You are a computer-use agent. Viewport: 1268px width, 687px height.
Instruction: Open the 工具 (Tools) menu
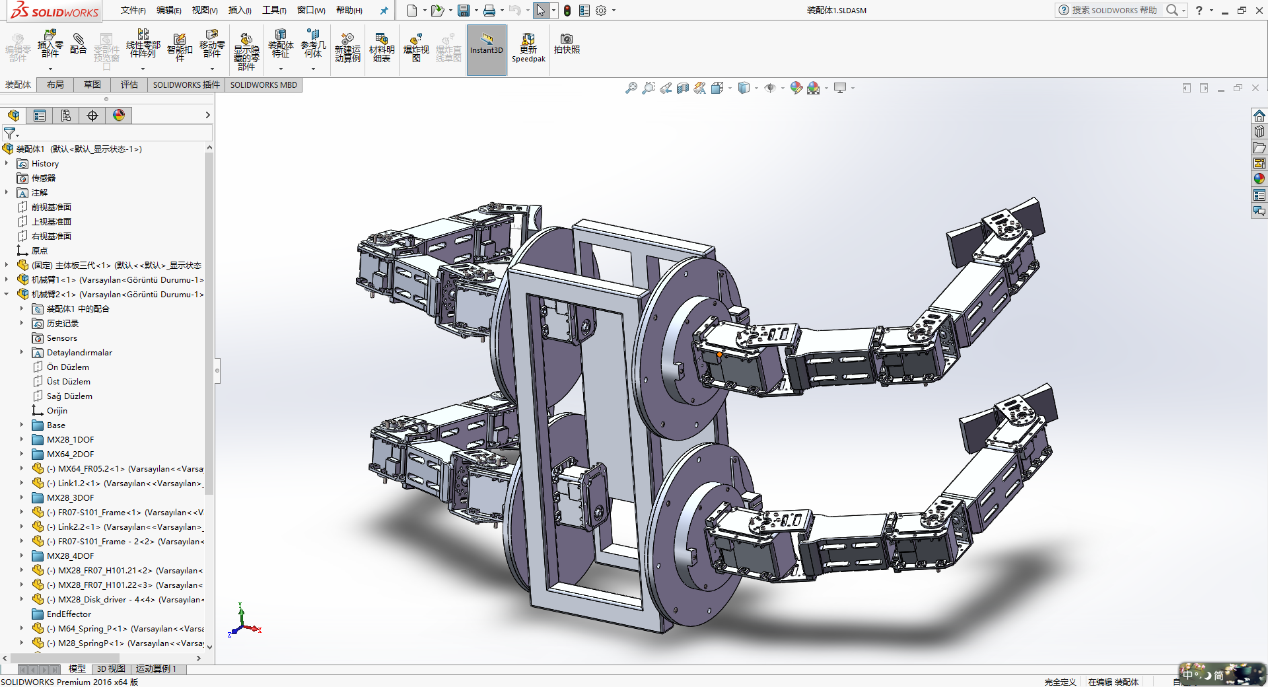pyautogui.click(x=273, y=10)
